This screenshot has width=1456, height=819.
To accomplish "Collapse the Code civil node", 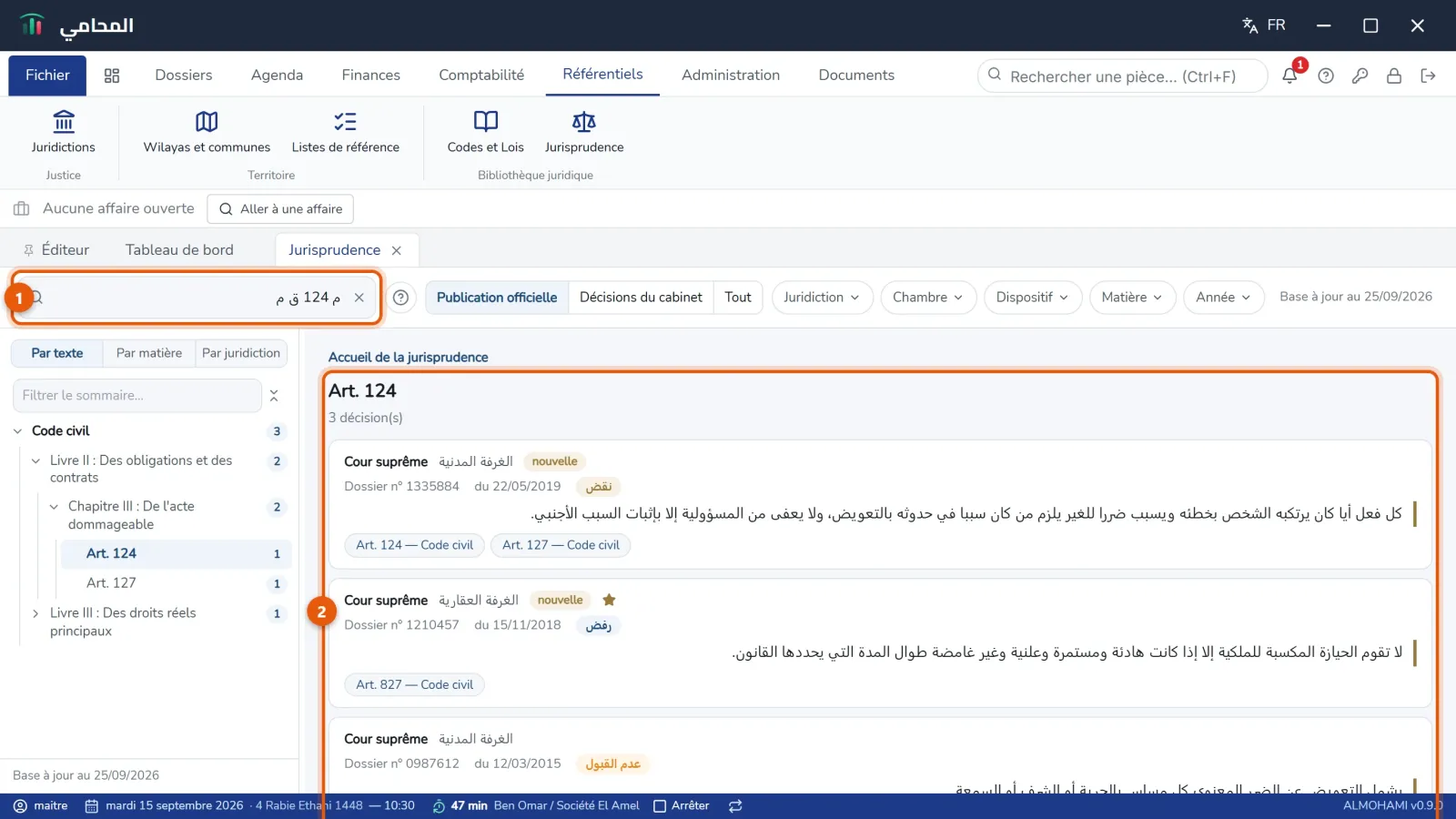I will point(17,431).
